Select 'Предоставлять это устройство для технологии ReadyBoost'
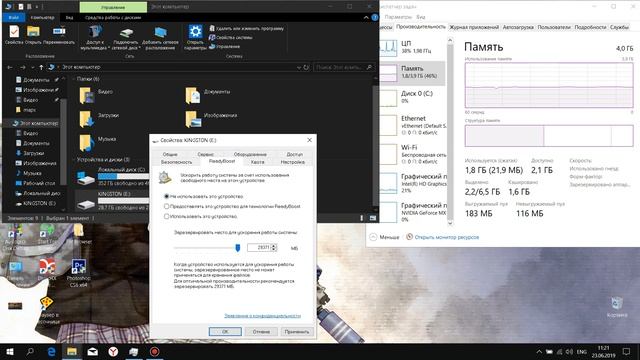 (x=232, y=206)
